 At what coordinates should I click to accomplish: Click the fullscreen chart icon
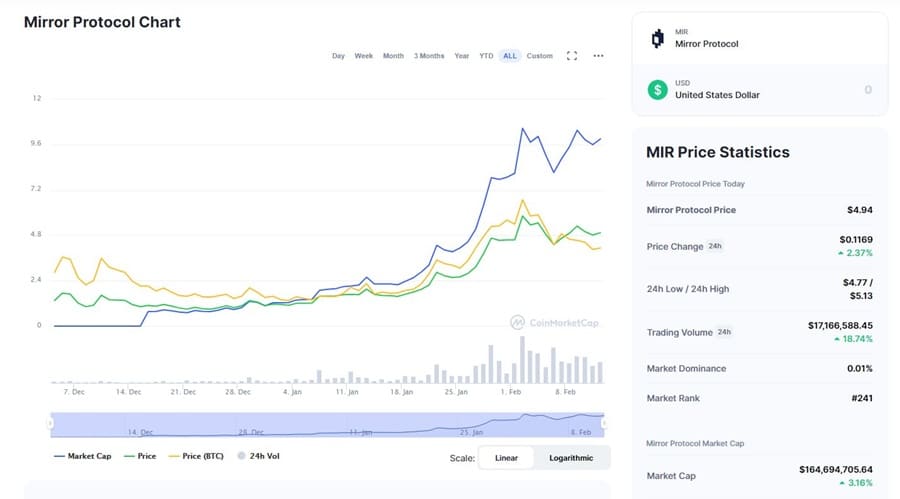(572, 56)
